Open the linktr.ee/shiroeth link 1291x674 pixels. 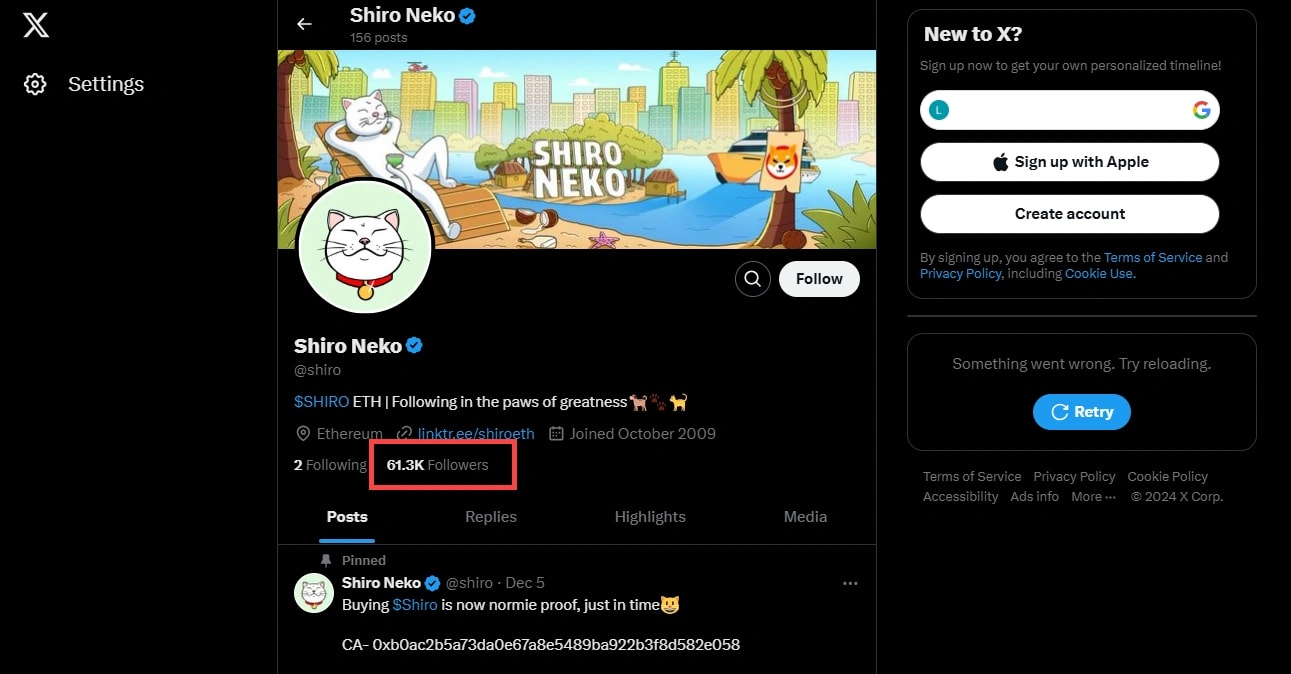475,434
